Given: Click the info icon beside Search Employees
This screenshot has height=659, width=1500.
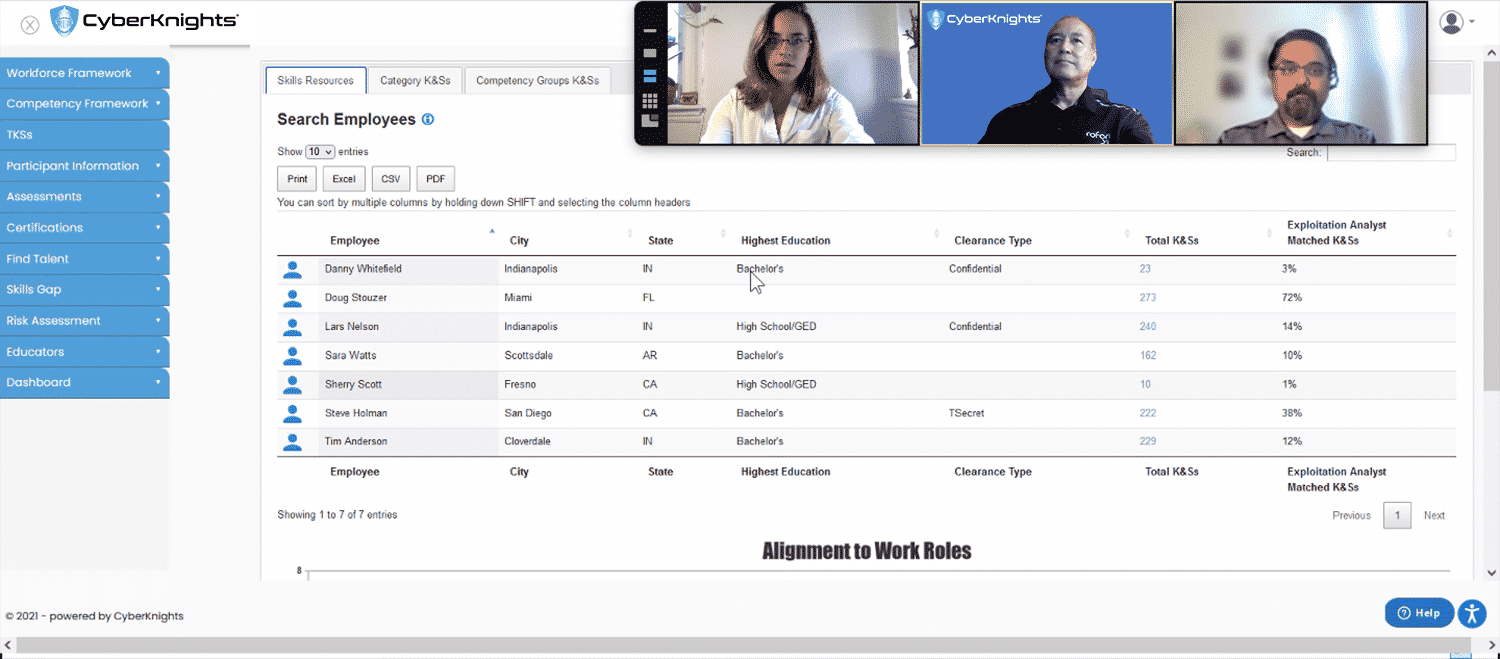Looking at the screenshot, I should coord(428,120).
